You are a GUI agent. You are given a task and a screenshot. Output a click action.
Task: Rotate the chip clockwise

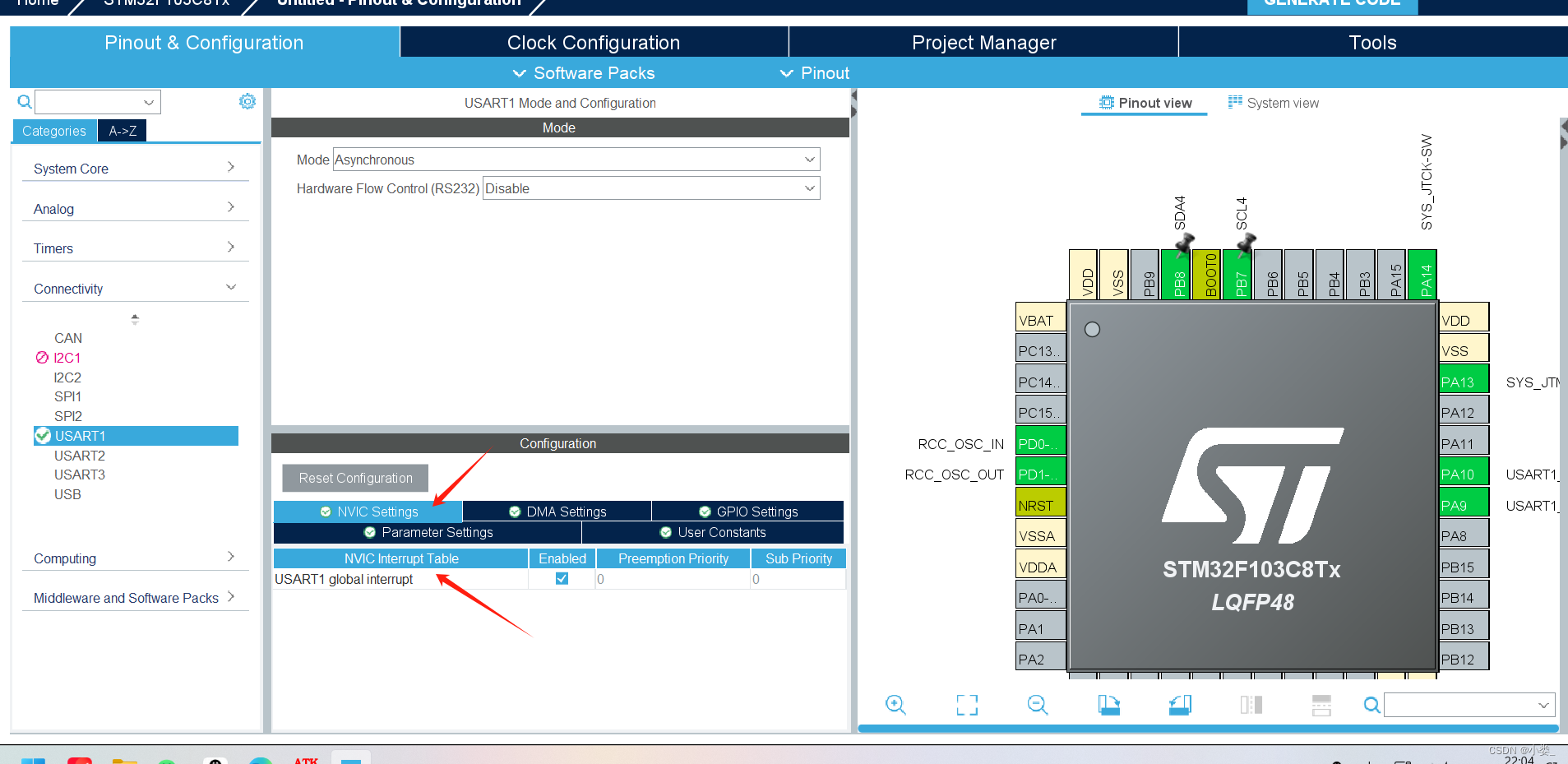pos(1108,705)
